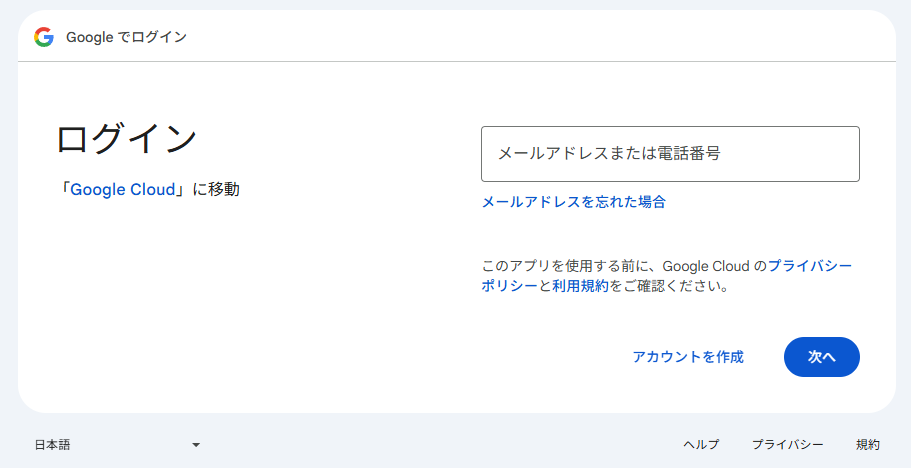
Task: Click the large "ログイン" heading
Action: point(126,139)
